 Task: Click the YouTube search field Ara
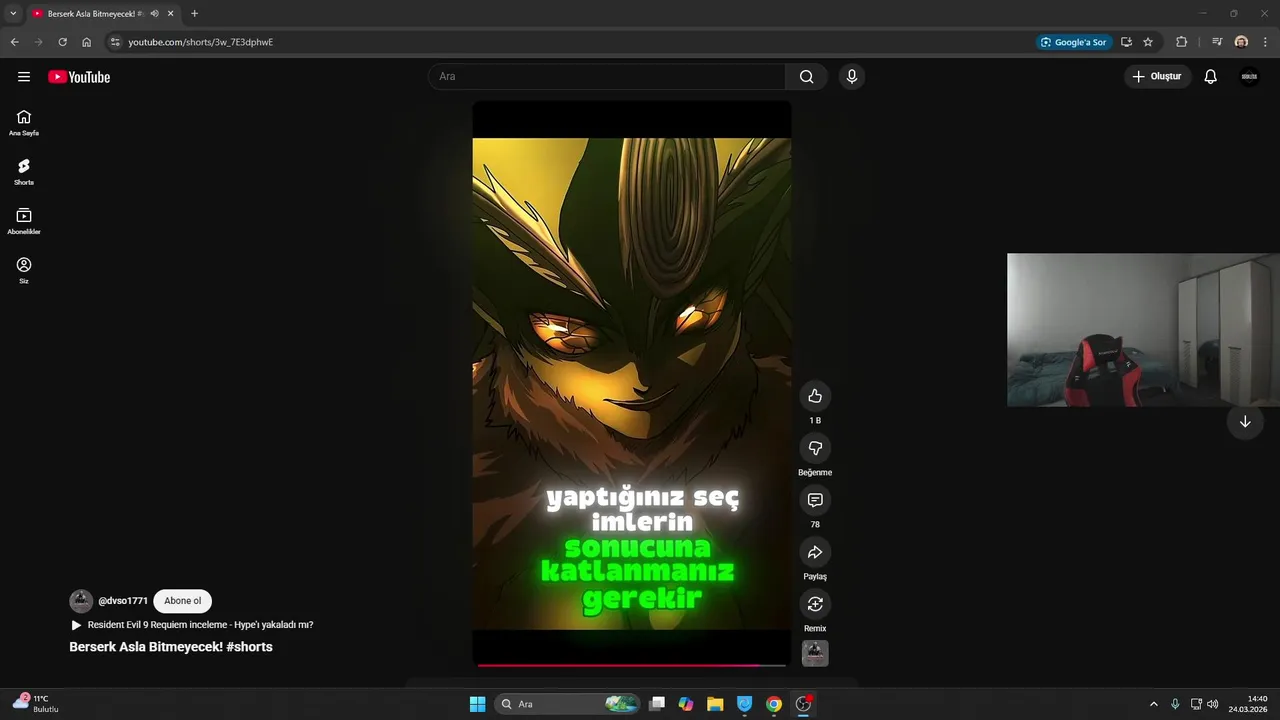tap(607, 77)
